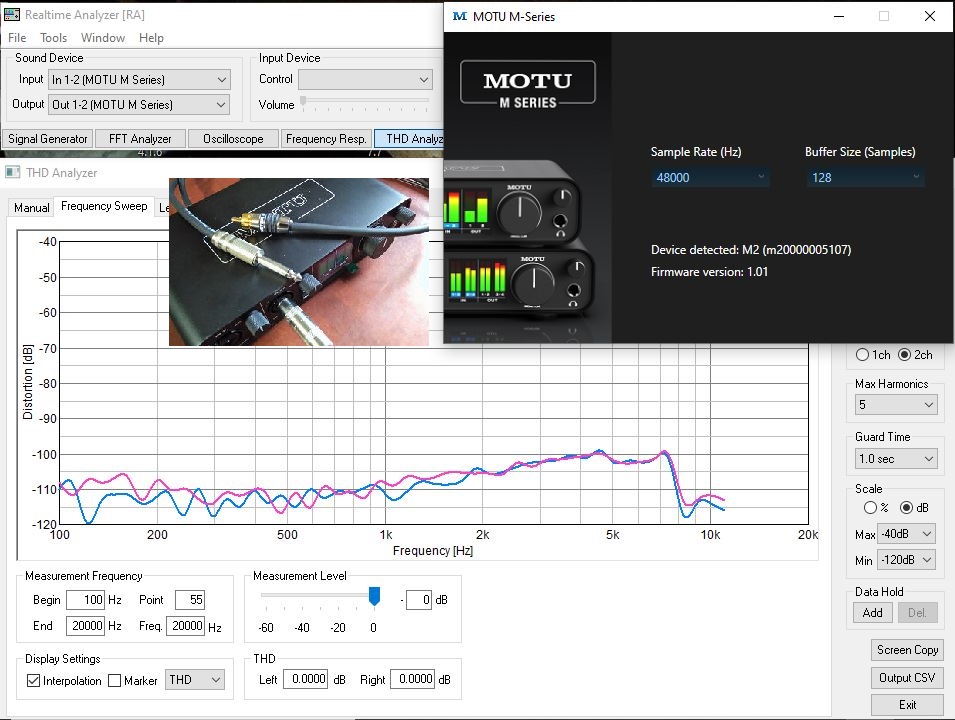Switch to the Manual tab
955x720 pixels.
click(x=32, y=208)
